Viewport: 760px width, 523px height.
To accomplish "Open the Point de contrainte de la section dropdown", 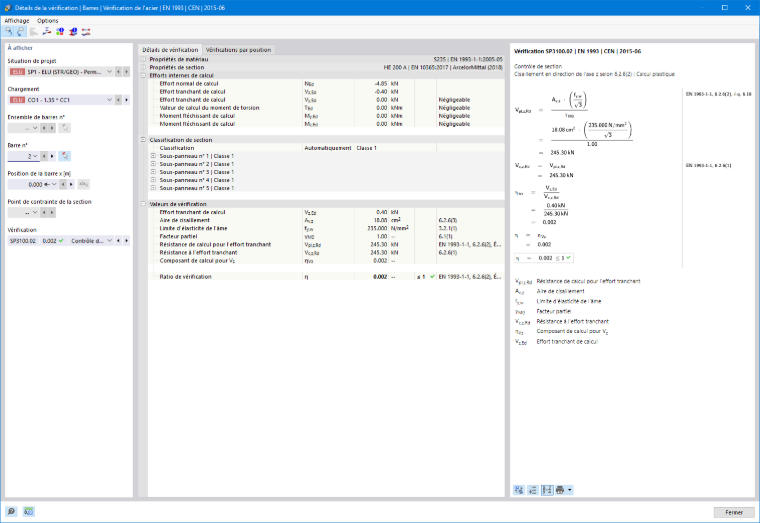I will click(x=35, y=212).
